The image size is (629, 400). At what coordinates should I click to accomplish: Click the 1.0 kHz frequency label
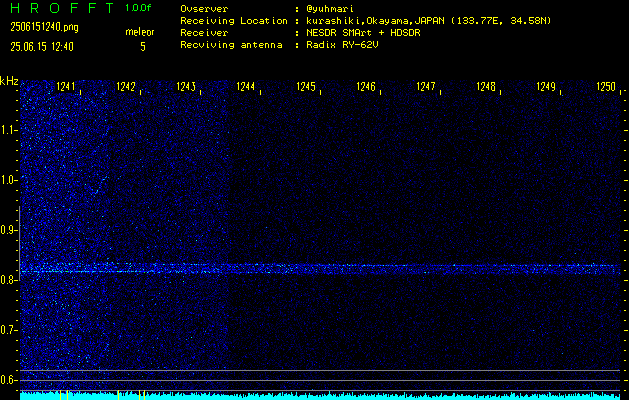[9, 180]
